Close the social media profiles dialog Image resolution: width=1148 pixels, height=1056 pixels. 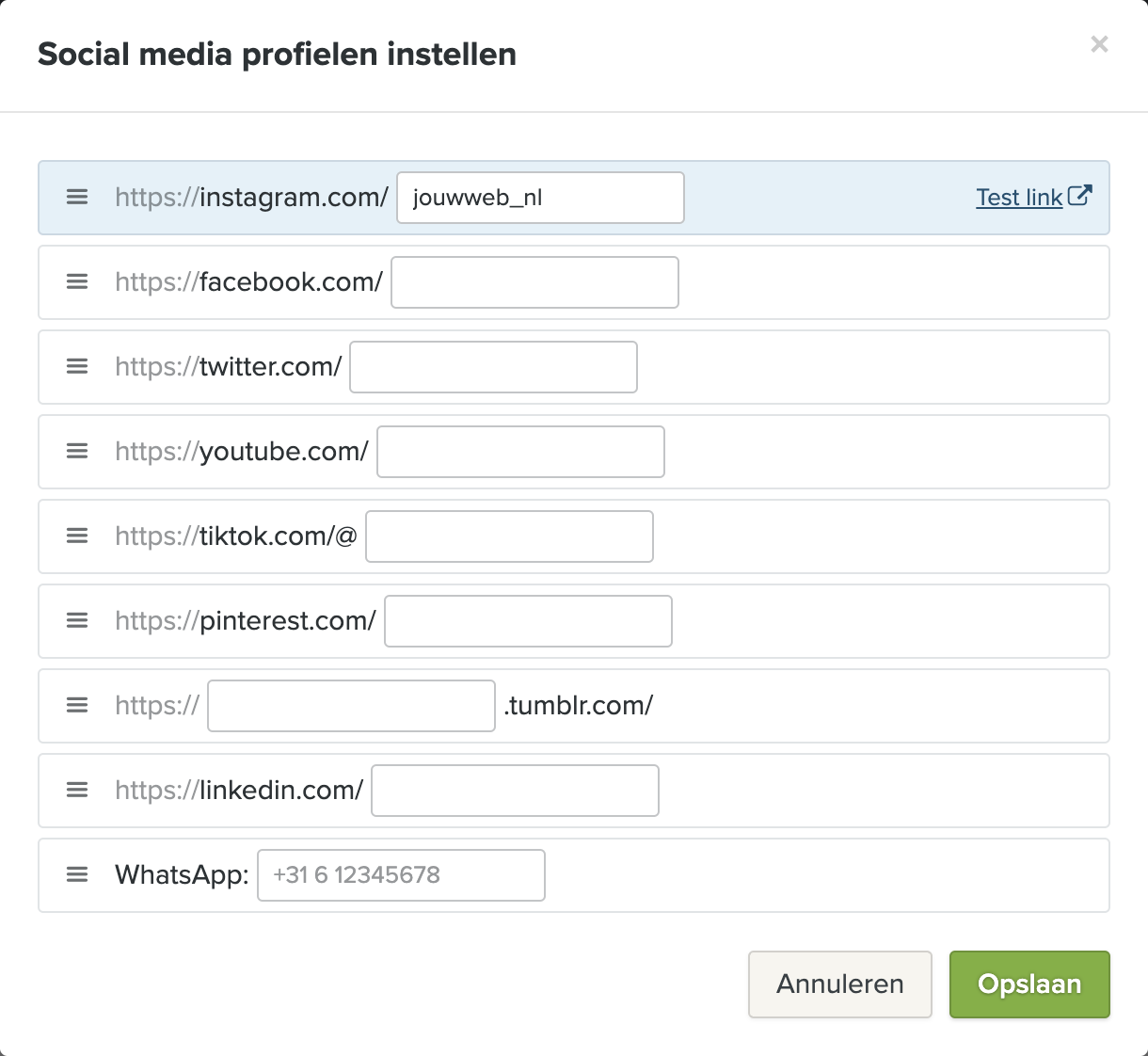pyautogui.click(x=1099, y=44)
